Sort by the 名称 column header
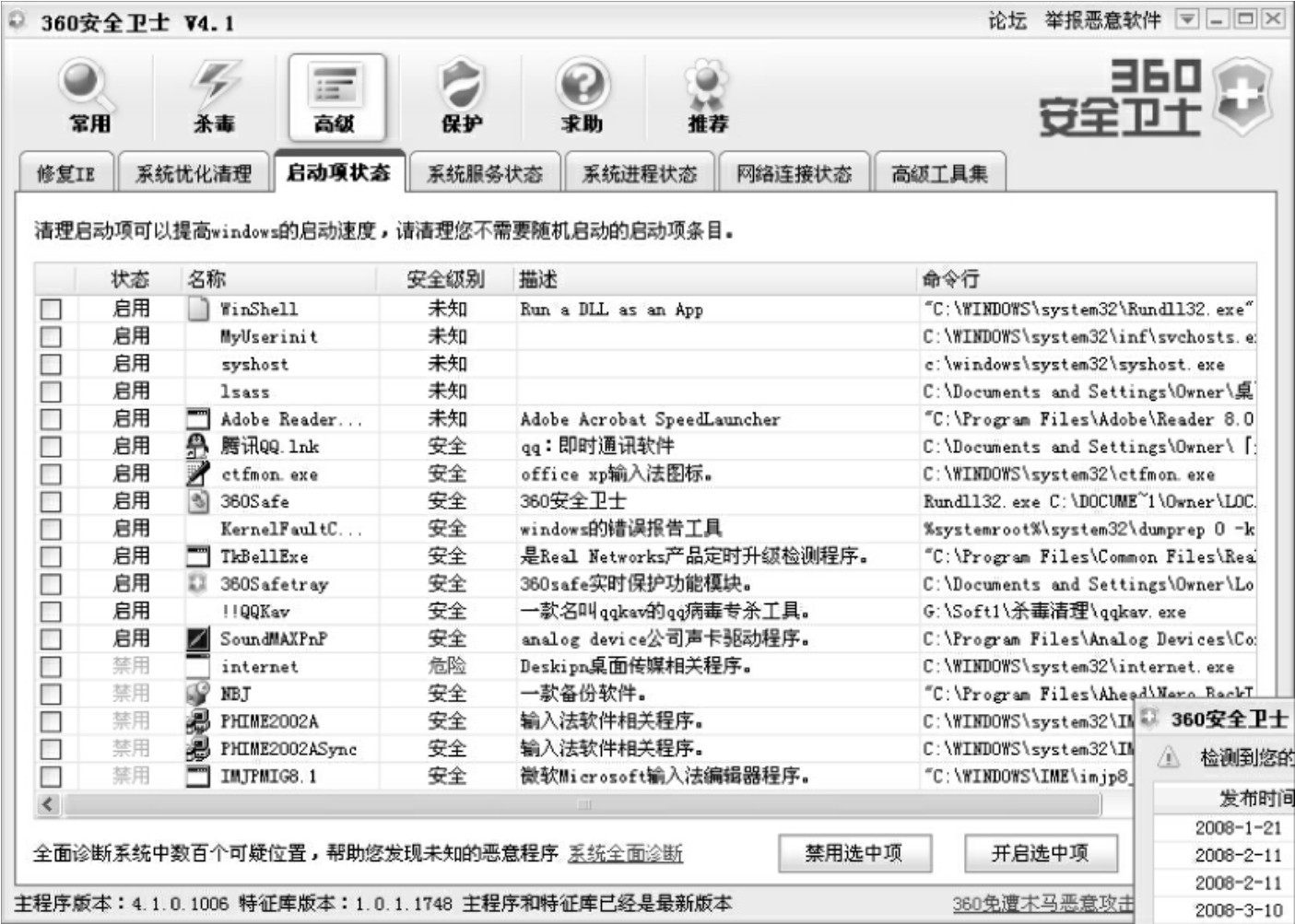Screen dimensions: 1295x924 tap(279, 279)
